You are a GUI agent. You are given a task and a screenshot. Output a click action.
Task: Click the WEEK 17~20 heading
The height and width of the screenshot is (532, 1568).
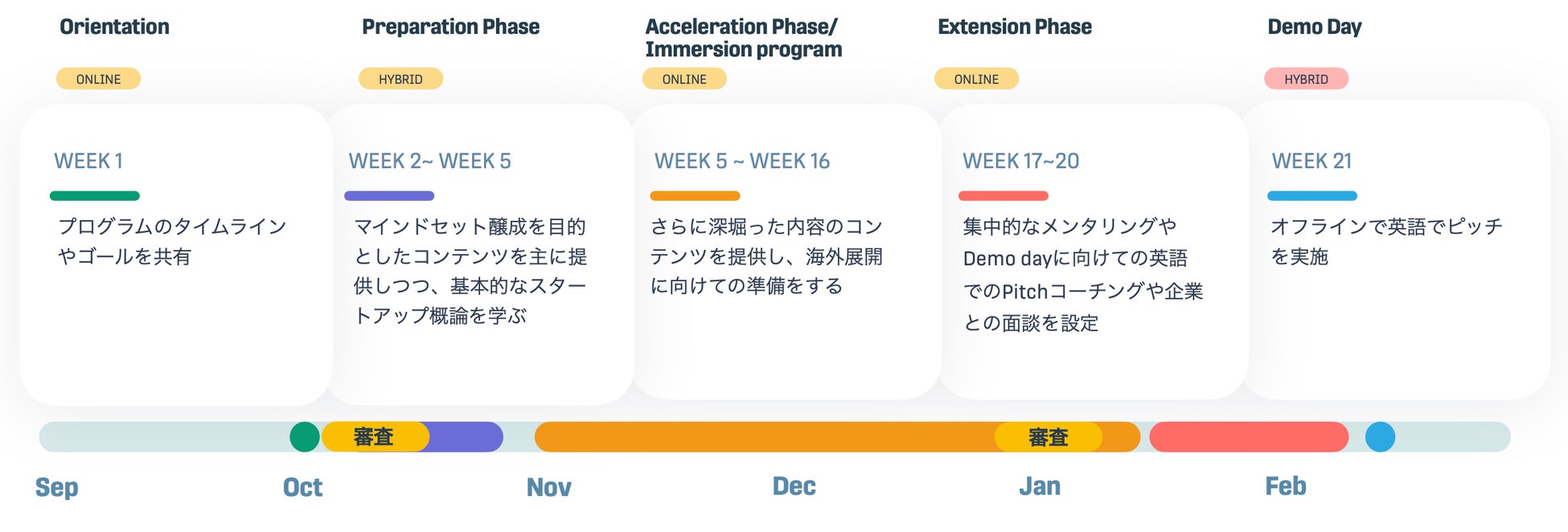pyautogui.click(x=1020, y=161)
